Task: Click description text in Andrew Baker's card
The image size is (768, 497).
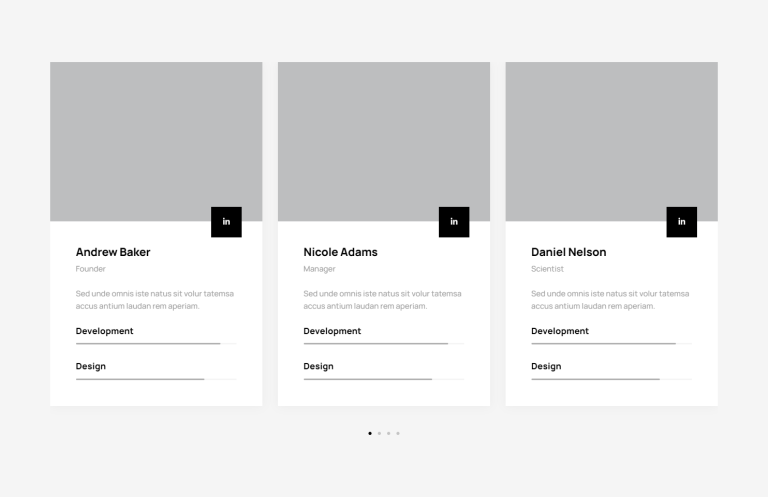Action: point(155,300)
